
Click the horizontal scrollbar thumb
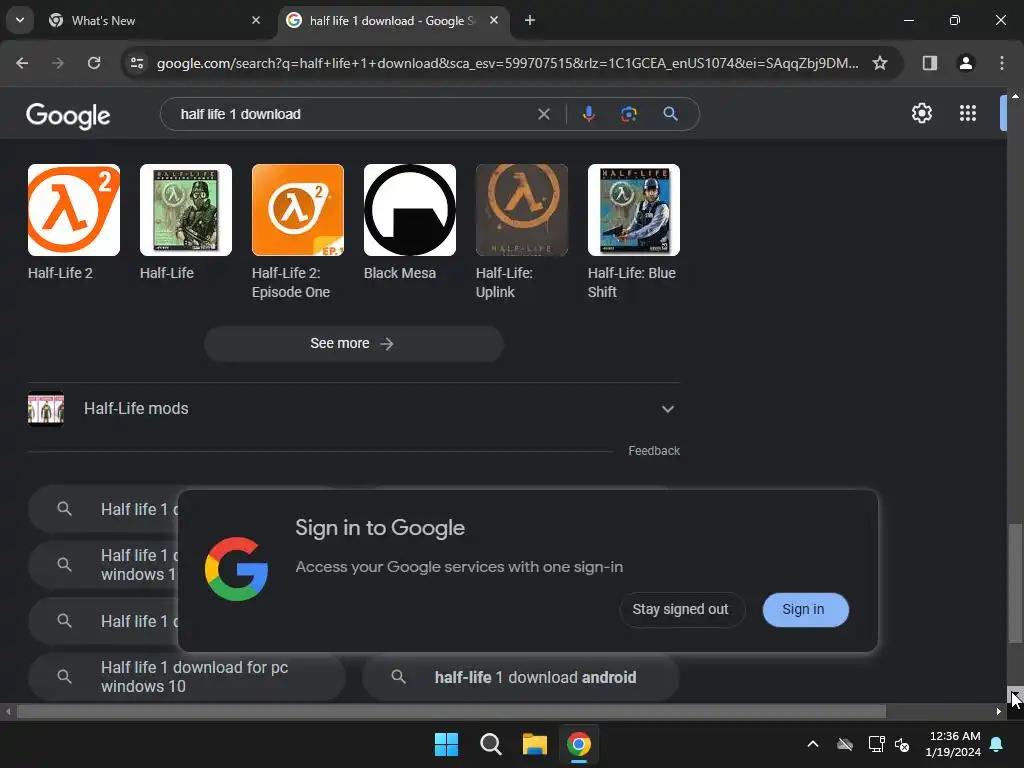(451, 711)
